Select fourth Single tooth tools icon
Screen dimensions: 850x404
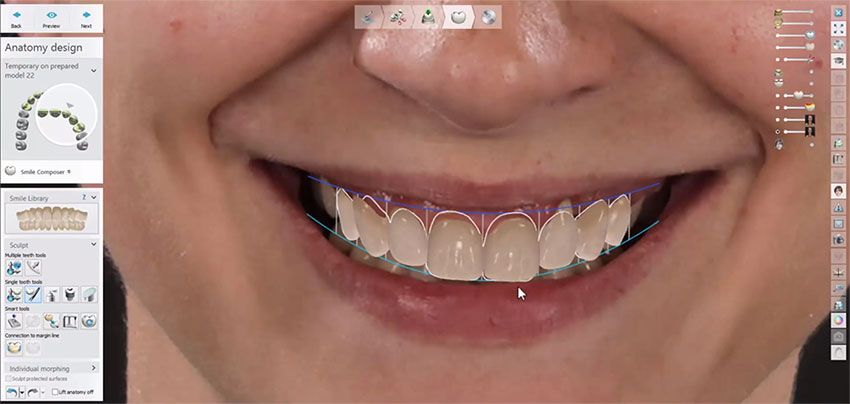[70, 294]
